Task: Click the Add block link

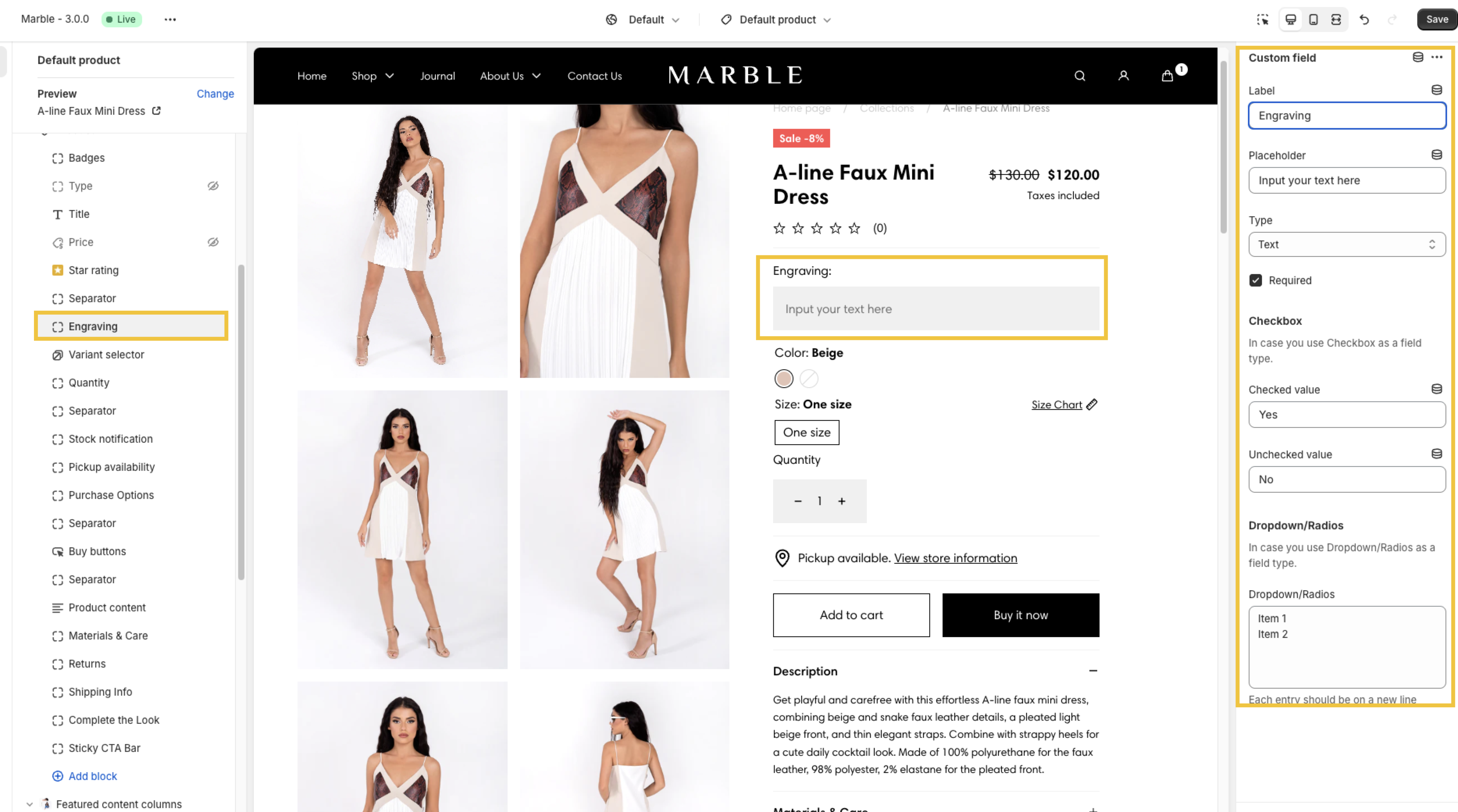Action: click(93, 776)
